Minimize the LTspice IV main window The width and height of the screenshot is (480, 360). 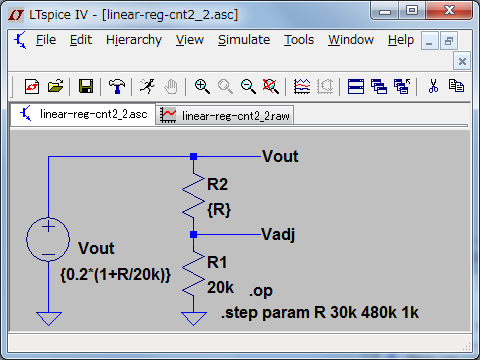coord(385,10)
